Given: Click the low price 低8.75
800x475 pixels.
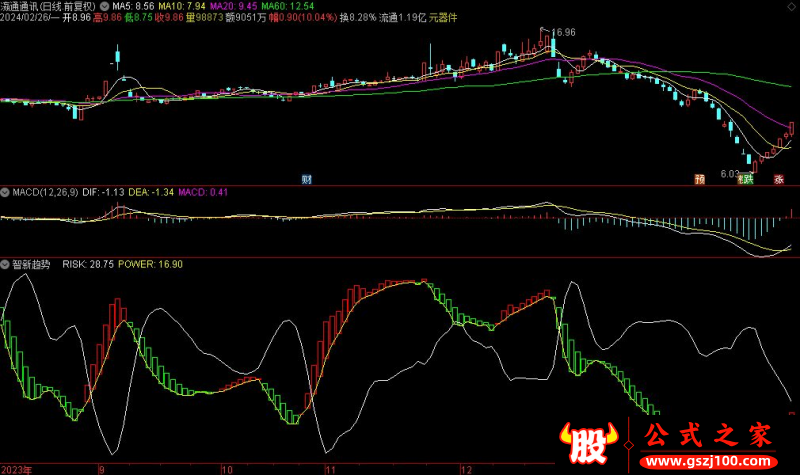Looking at the screenshot, I should pos(139,17).
